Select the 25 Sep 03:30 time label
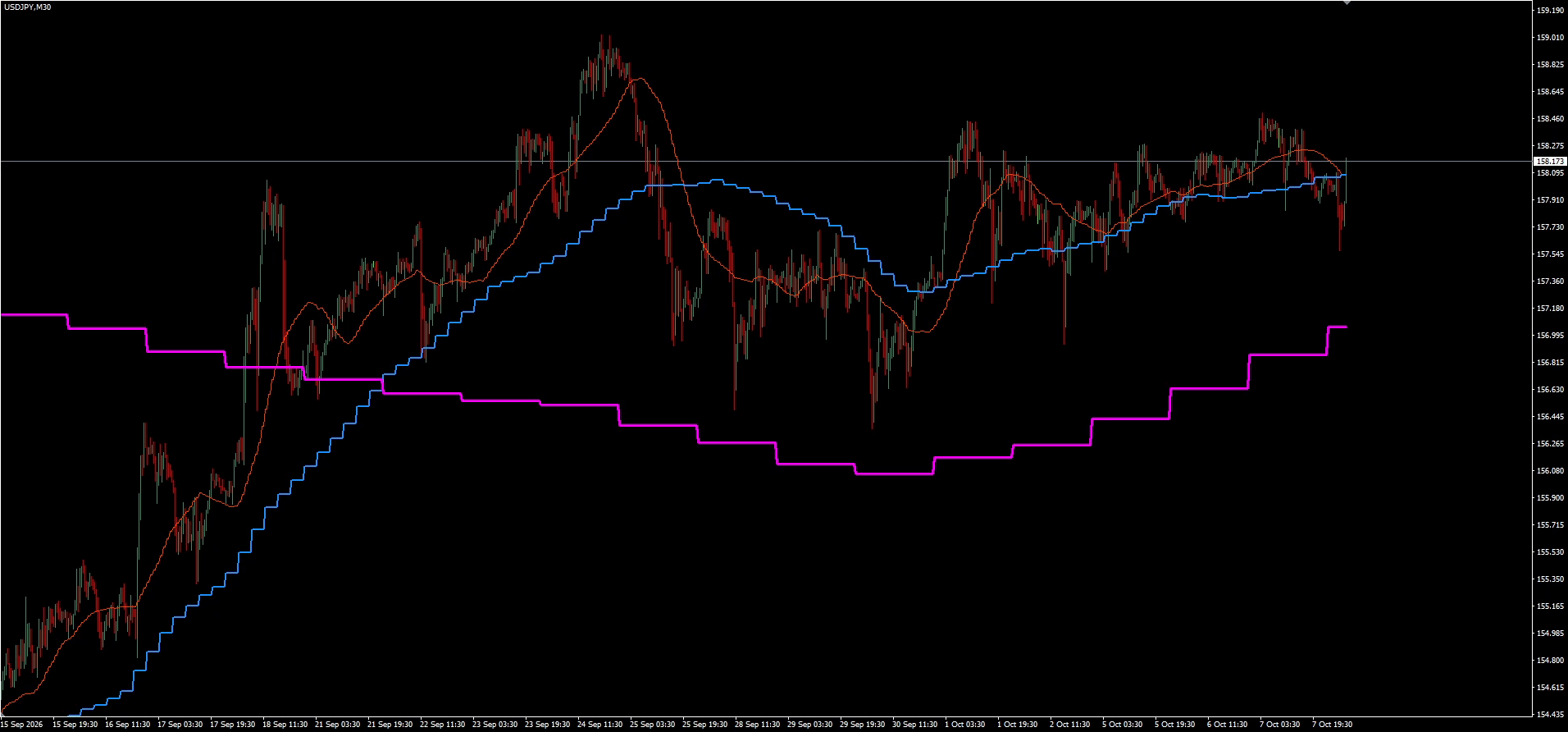The width and height of the screenshot is (1568, 732). [654, 725]
